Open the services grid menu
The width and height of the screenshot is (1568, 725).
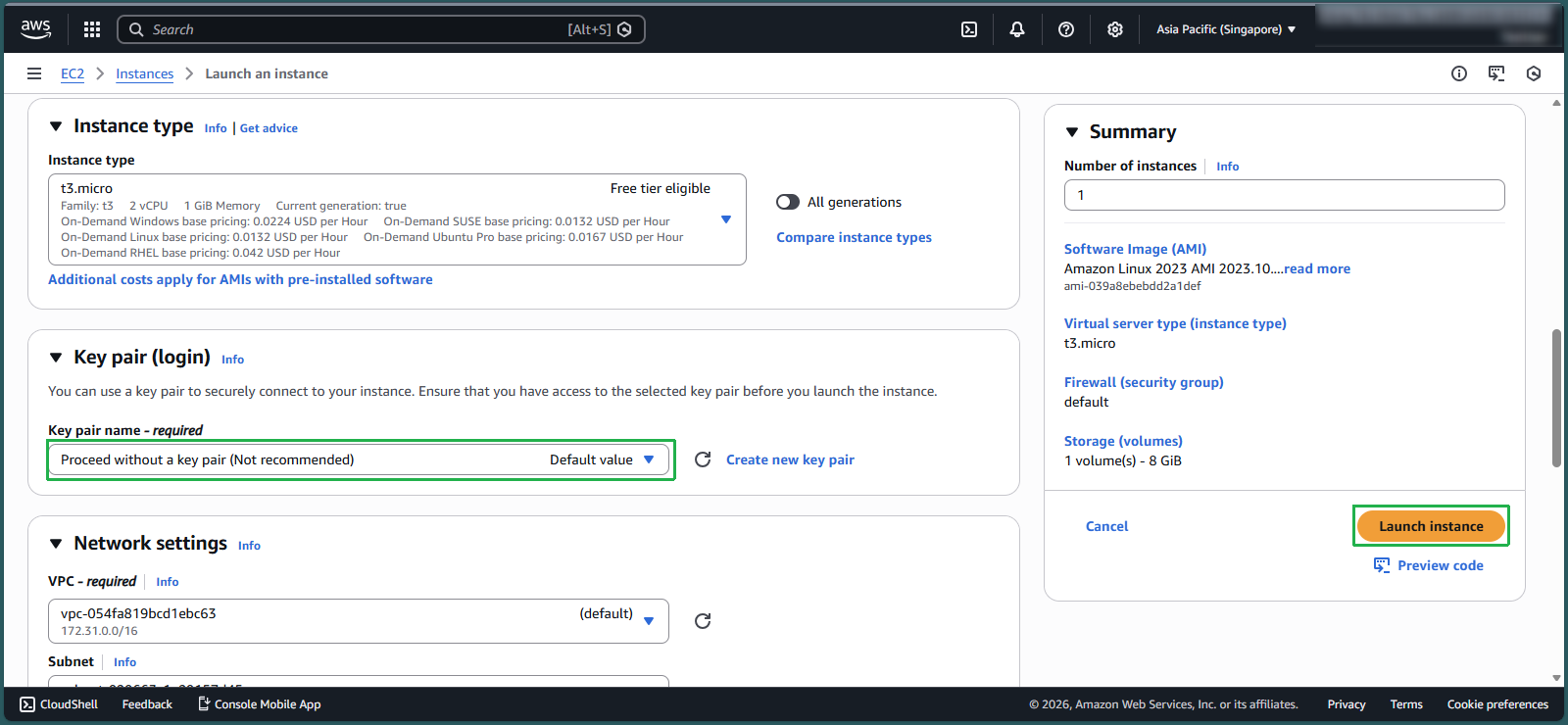coord(92,29)
